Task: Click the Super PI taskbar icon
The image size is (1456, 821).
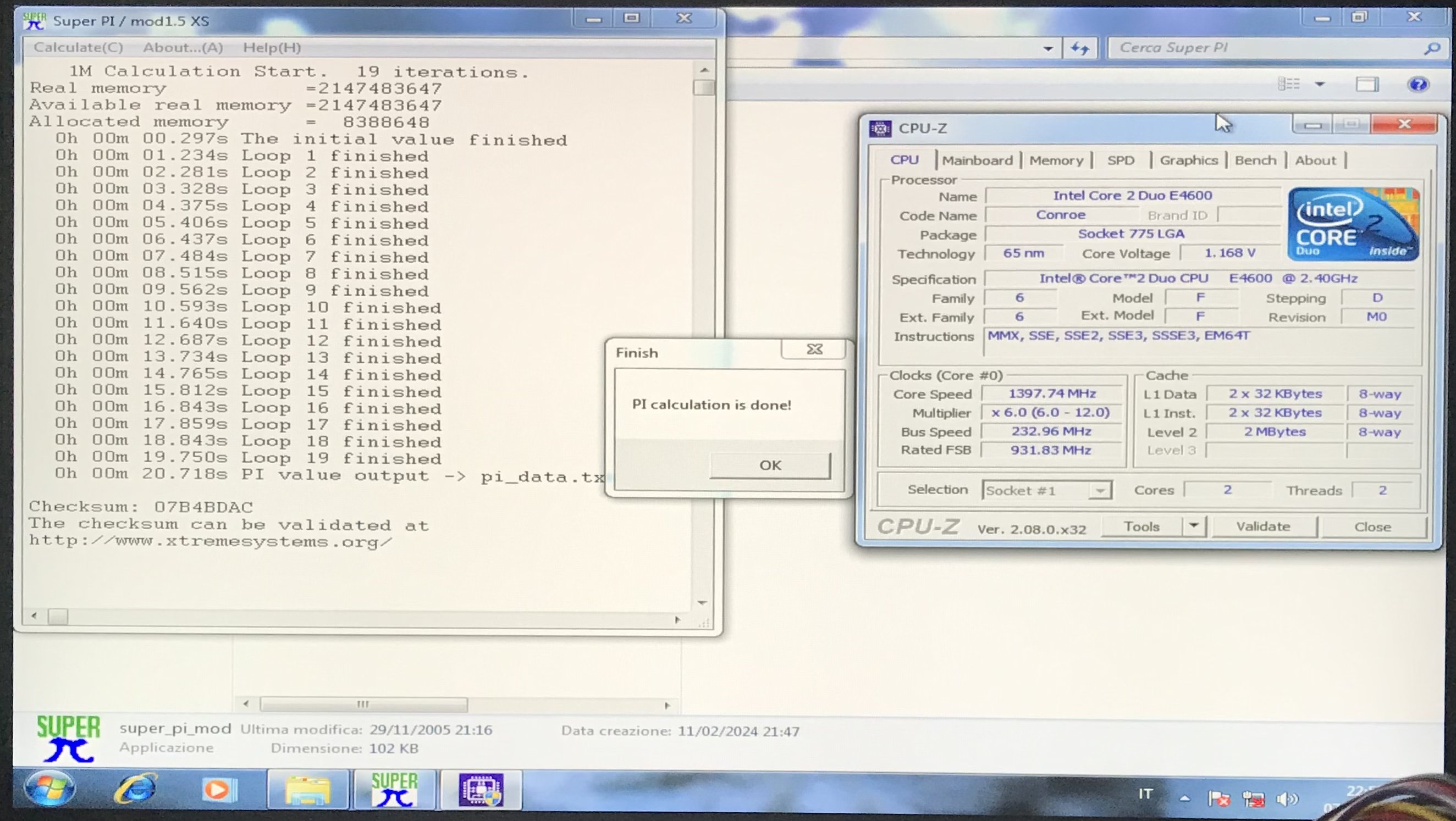Action: (x=395, y=789)
